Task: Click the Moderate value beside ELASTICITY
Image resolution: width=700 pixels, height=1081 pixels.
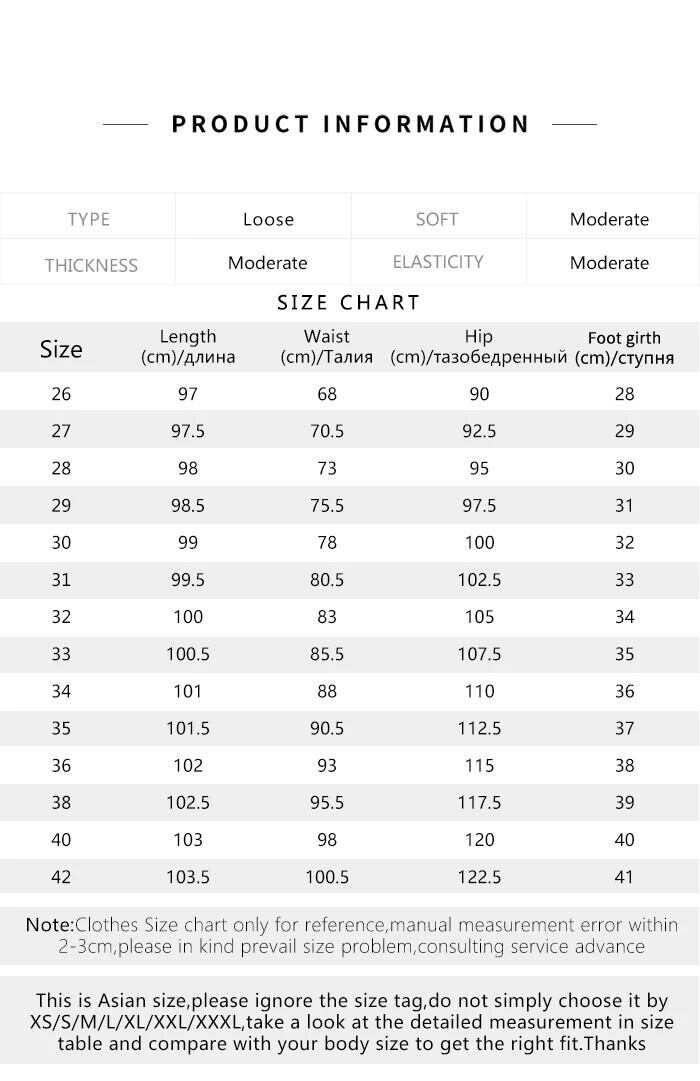Action: coord(609,263)
